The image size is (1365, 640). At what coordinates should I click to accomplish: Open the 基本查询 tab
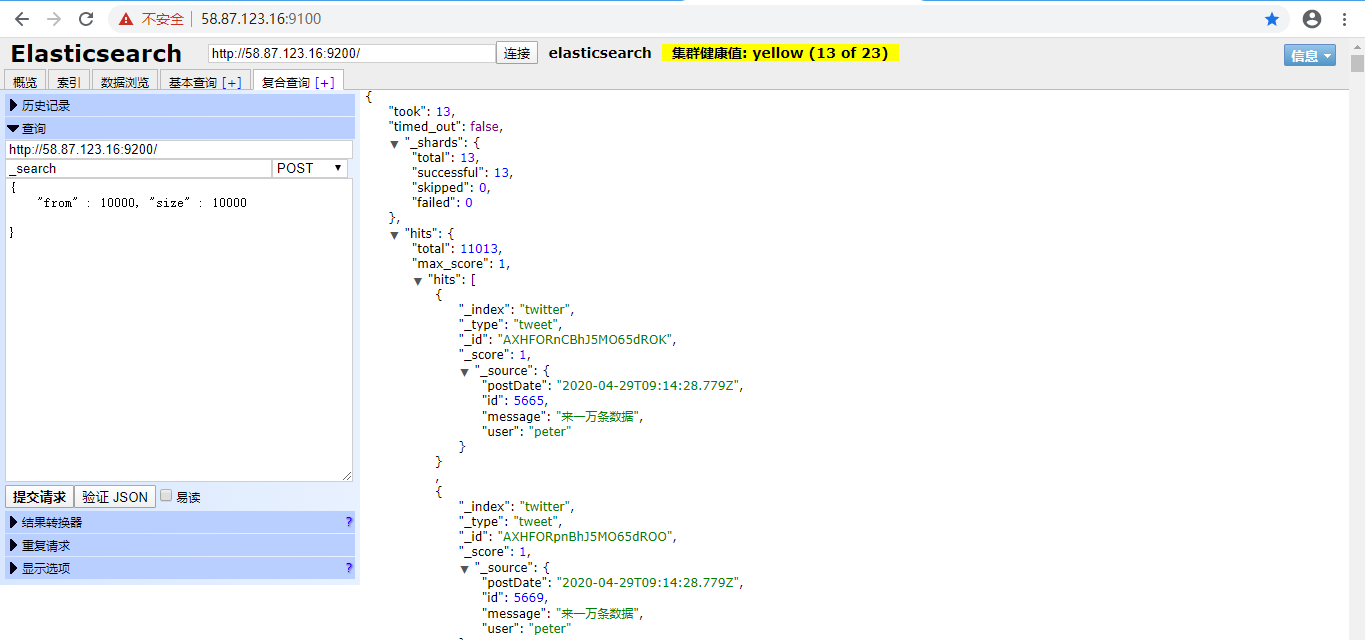coord(194,82)
